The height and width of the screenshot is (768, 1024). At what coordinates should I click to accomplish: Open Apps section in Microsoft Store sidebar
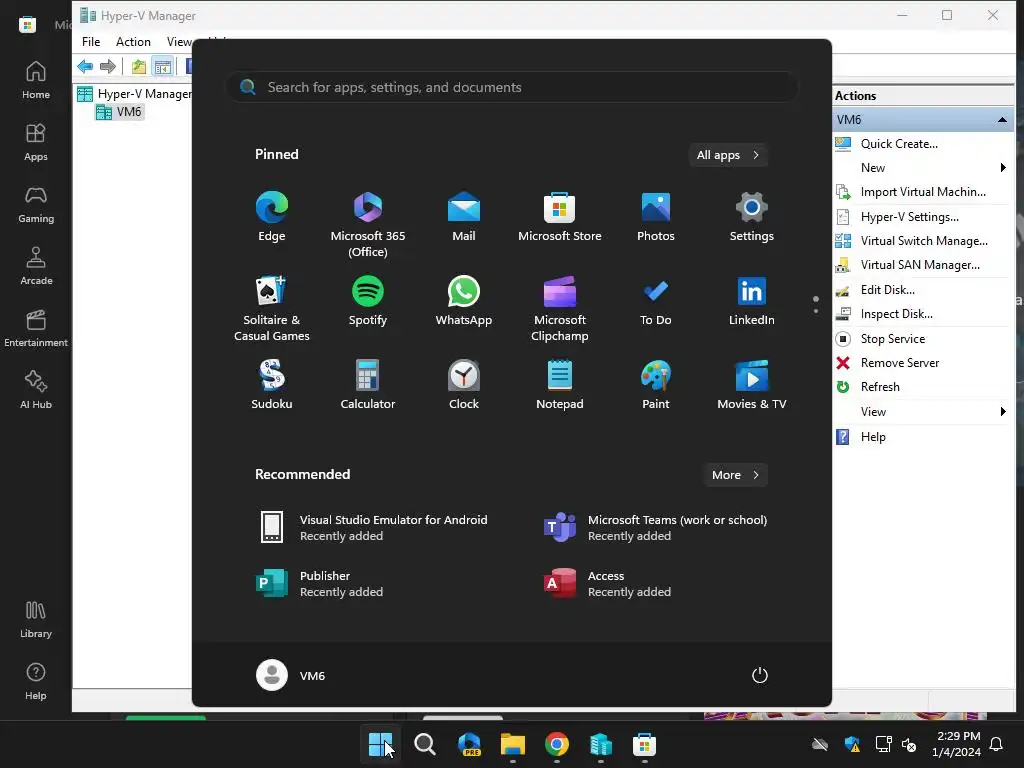point(36,142)
